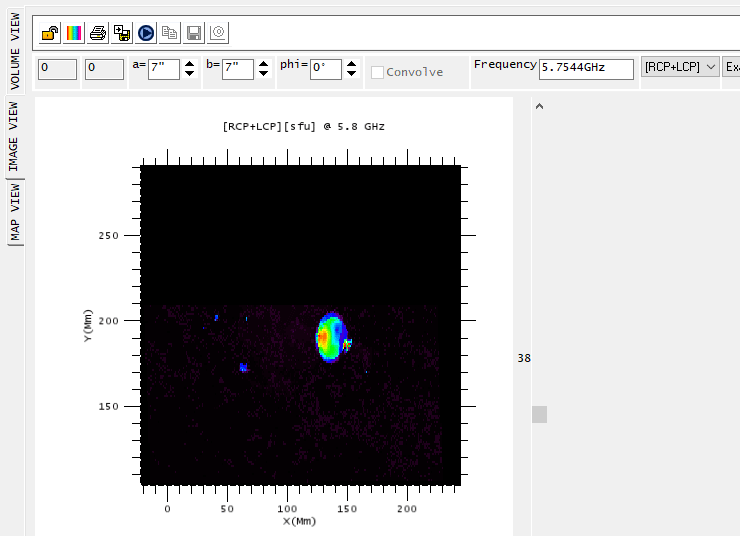740x536 pixels.
Task: Decrease the phi value with down arrow
Action: click(x=351, y=74)
